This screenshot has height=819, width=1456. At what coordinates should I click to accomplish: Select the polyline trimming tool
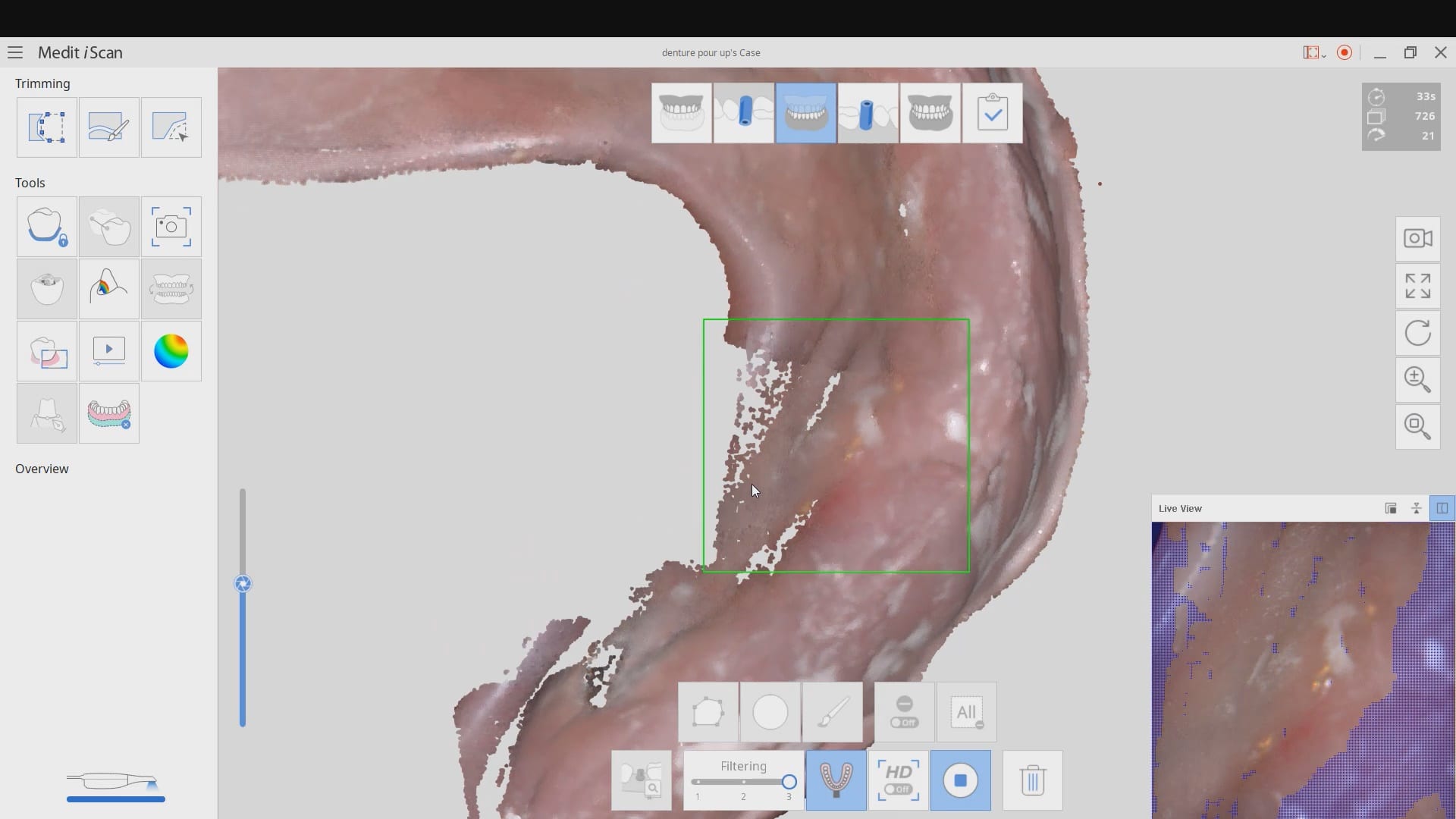[x=171, y=127]
